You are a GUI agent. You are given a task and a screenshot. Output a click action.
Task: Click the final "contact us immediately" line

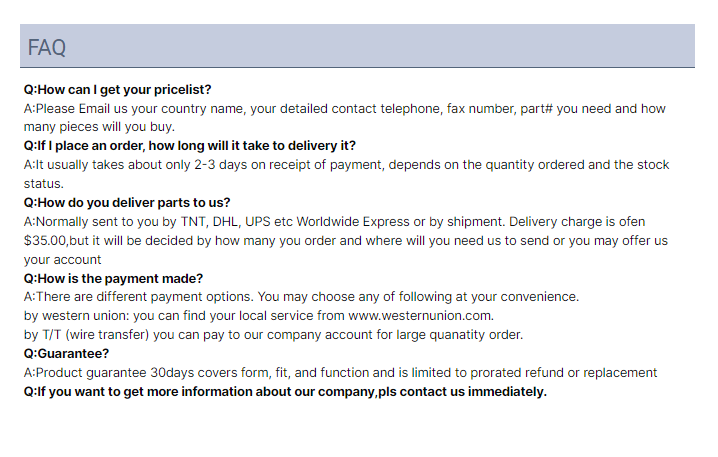285,391
